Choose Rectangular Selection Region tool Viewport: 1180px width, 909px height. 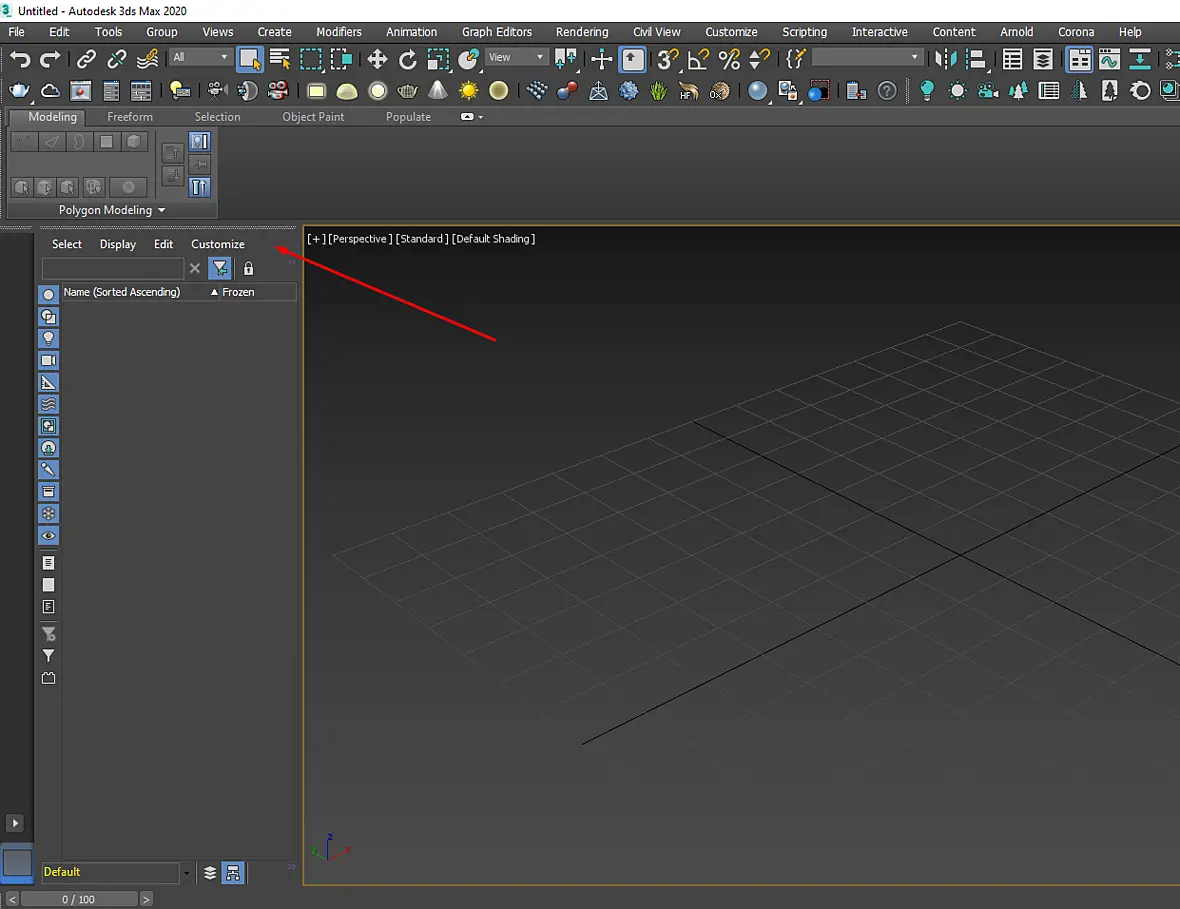click(311, 59)
